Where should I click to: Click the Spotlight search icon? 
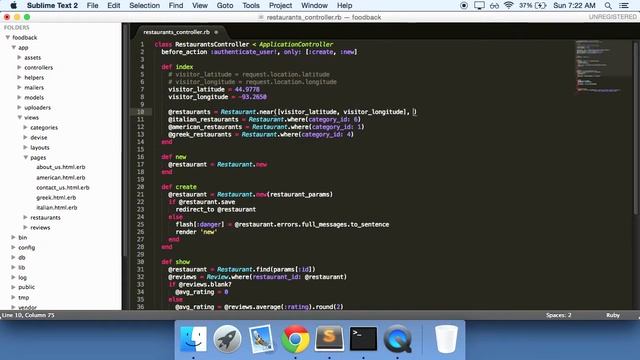click(608, 5)
